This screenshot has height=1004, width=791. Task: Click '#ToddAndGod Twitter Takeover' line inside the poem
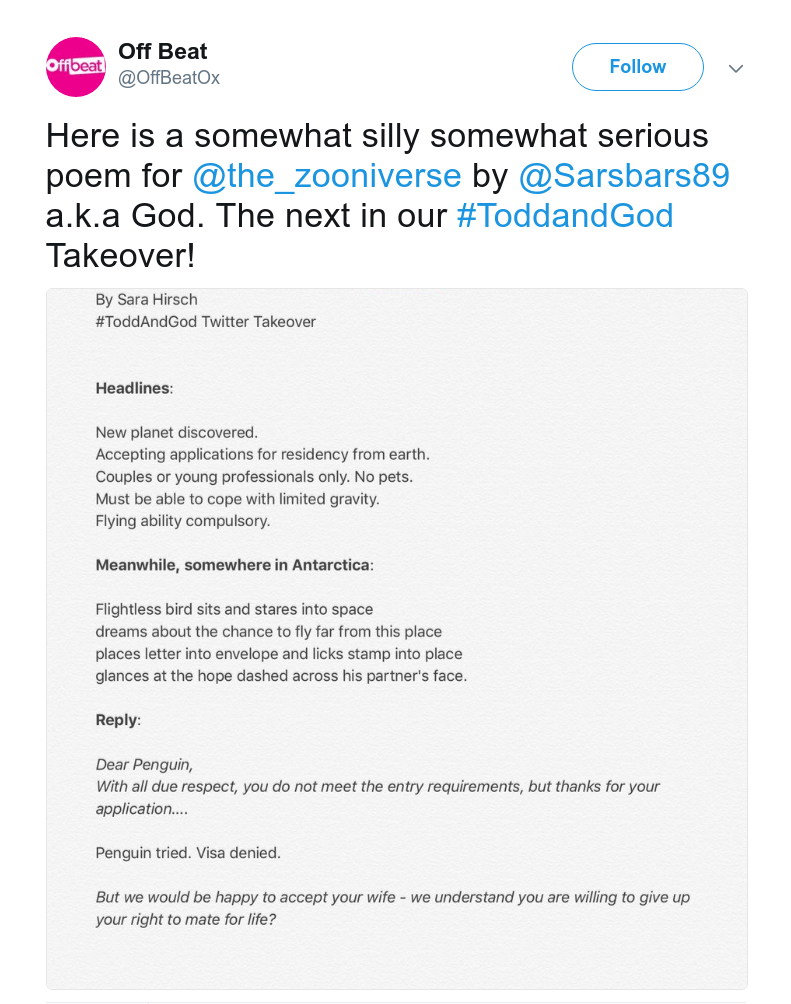coord(206,322)
